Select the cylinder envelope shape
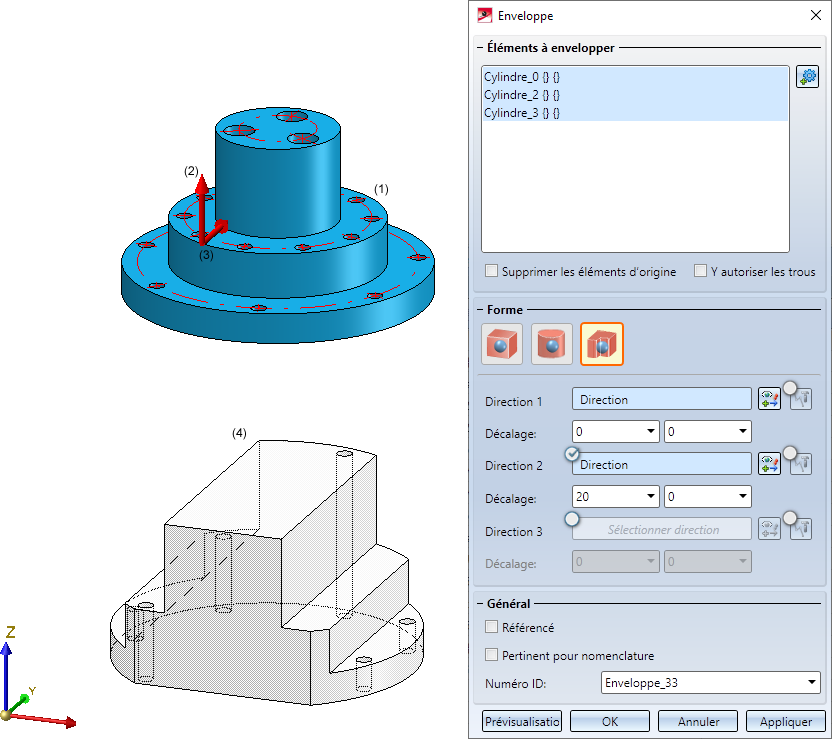 (551, 344)
